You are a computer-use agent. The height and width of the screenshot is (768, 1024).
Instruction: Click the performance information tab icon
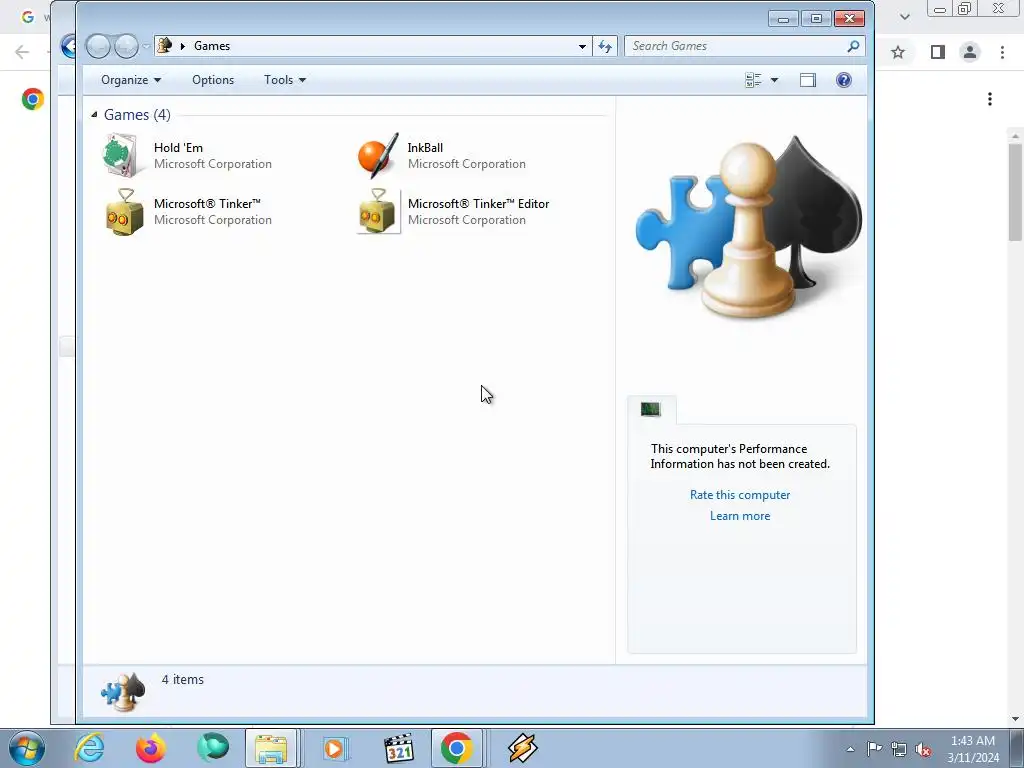pos(650,409)
